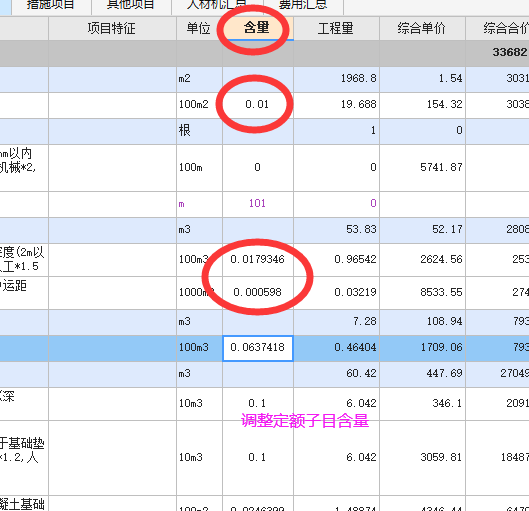529x511 pixels.
Task: Select 综合单价 cell 52.17
Action: pyautogui.click(x=422, y=230)
